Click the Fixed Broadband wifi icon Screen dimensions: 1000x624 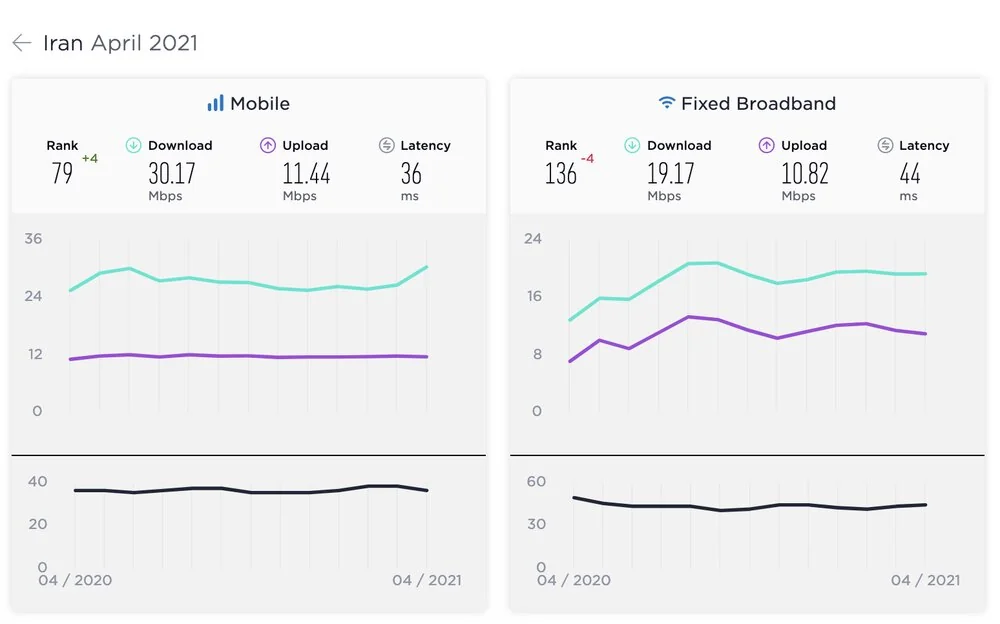point(667,103)
